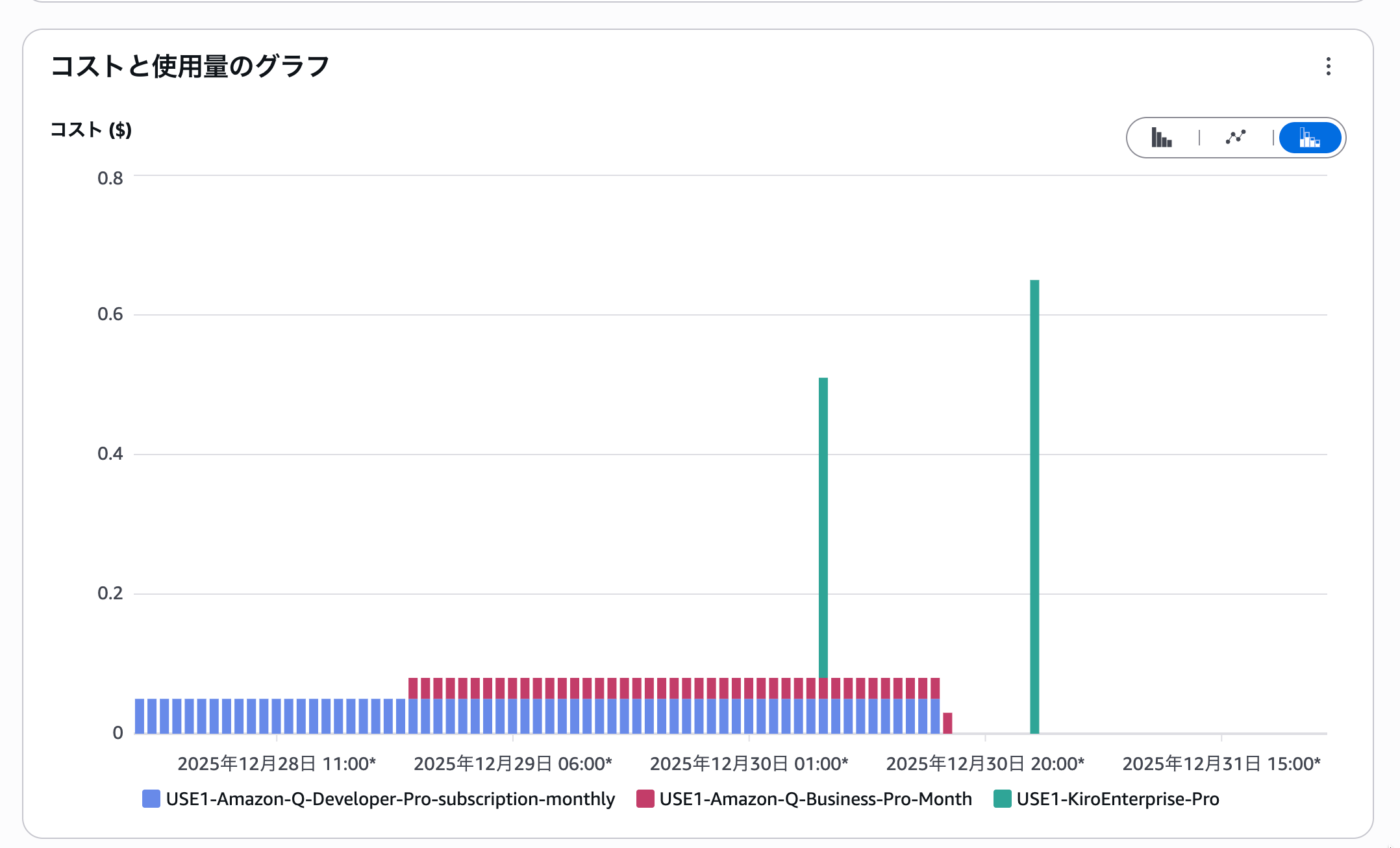Toggle the USE1-Amazon-Q-Developer-Pro-subscription-monthly legend label
Screen dimensions: 1400x848
[x=390, y=799]
